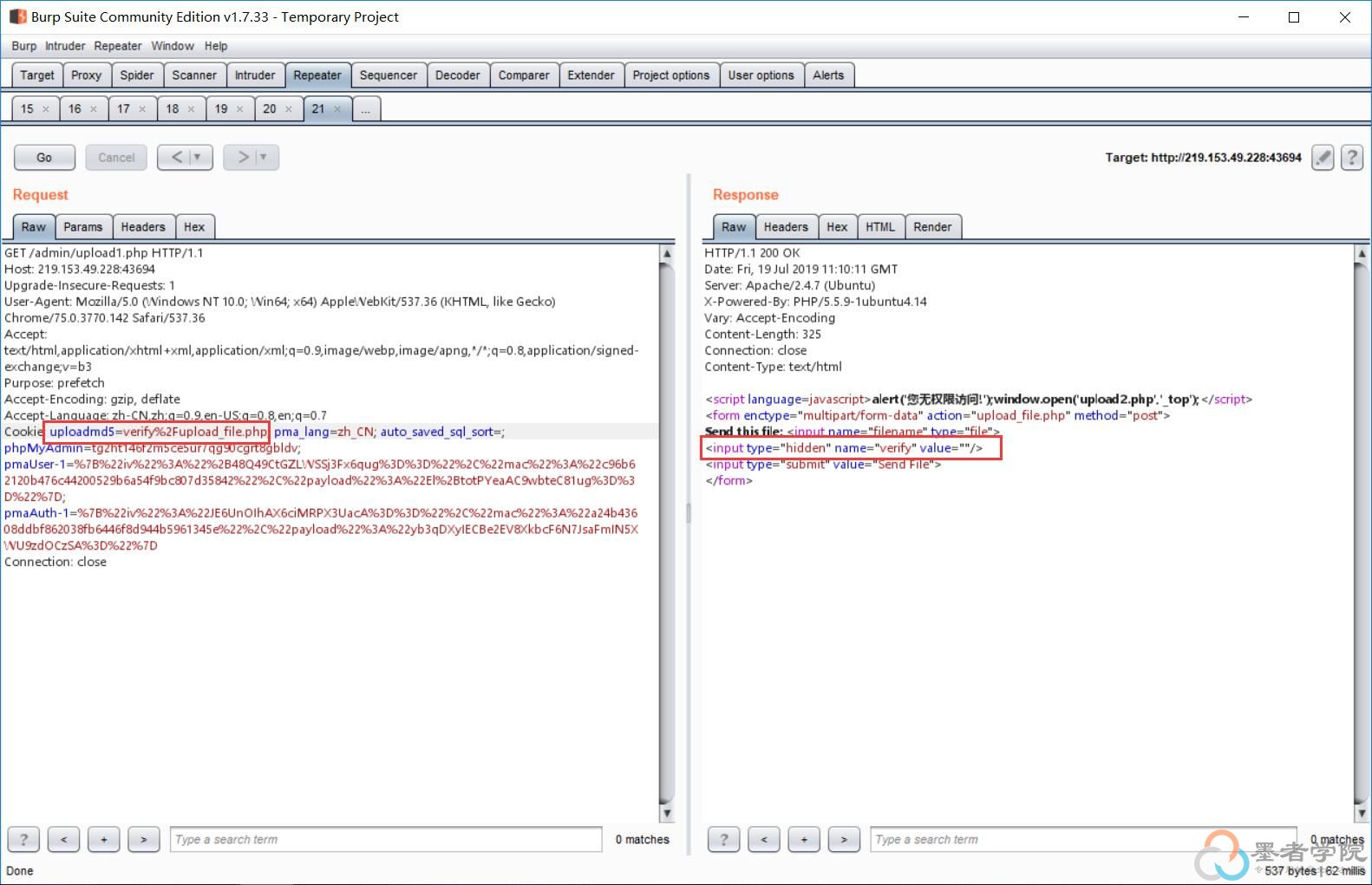Close Repeater request tab 19
The image size is (1372, 885).
click(x=239, y=109)
